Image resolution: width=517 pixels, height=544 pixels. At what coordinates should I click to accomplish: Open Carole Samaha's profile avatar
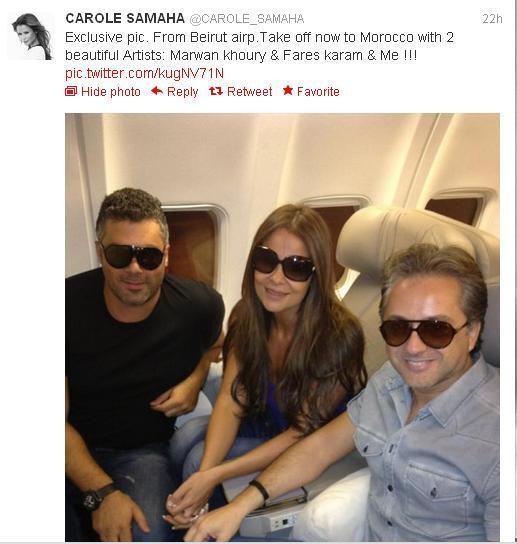coord(32,36)
